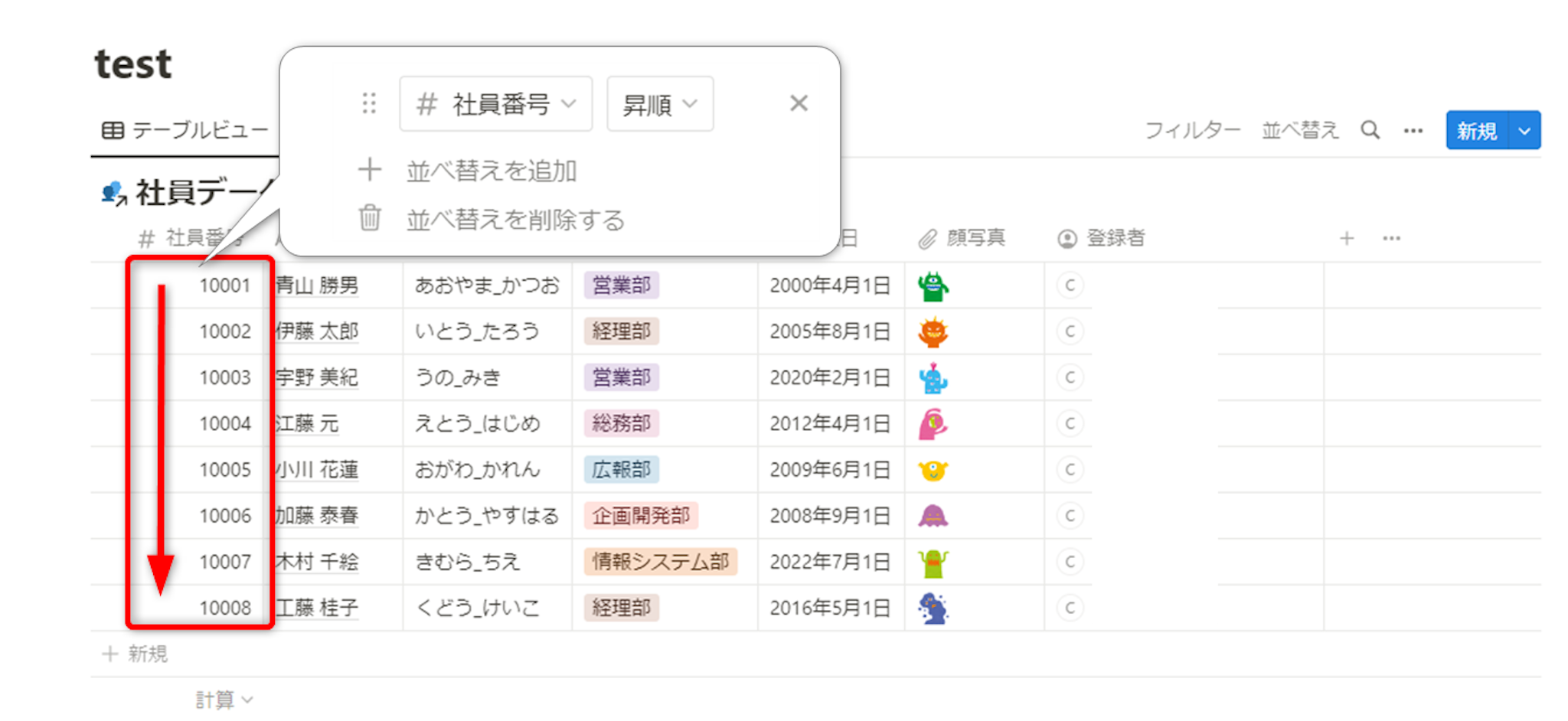Viewport: 1568px width, 721px height.
Task: Open the フィルター option
Action: click(x=1191, y=131)
